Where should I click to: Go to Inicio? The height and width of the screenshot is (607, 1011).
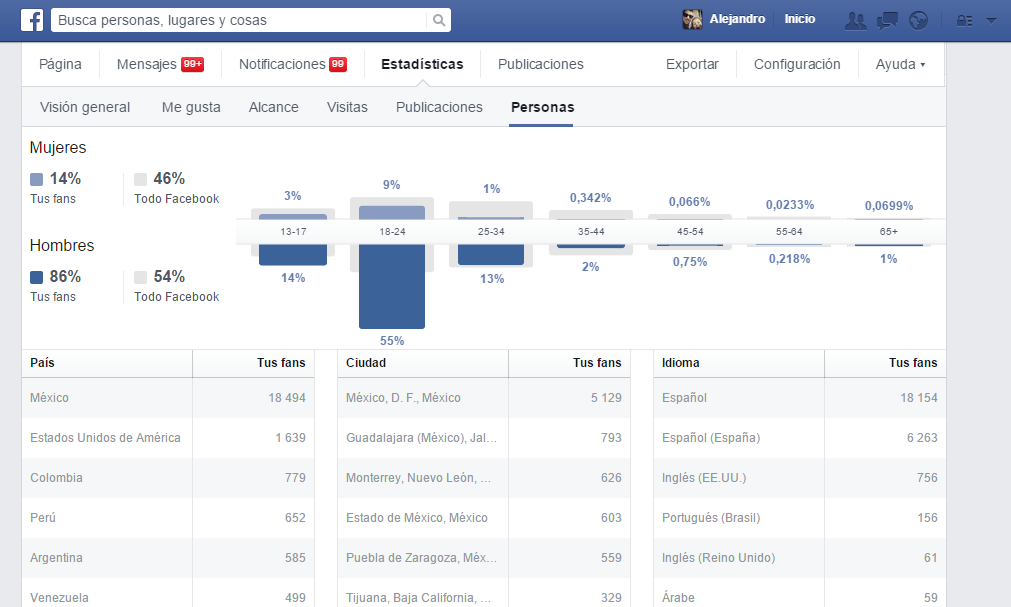[x=800, y=19]
